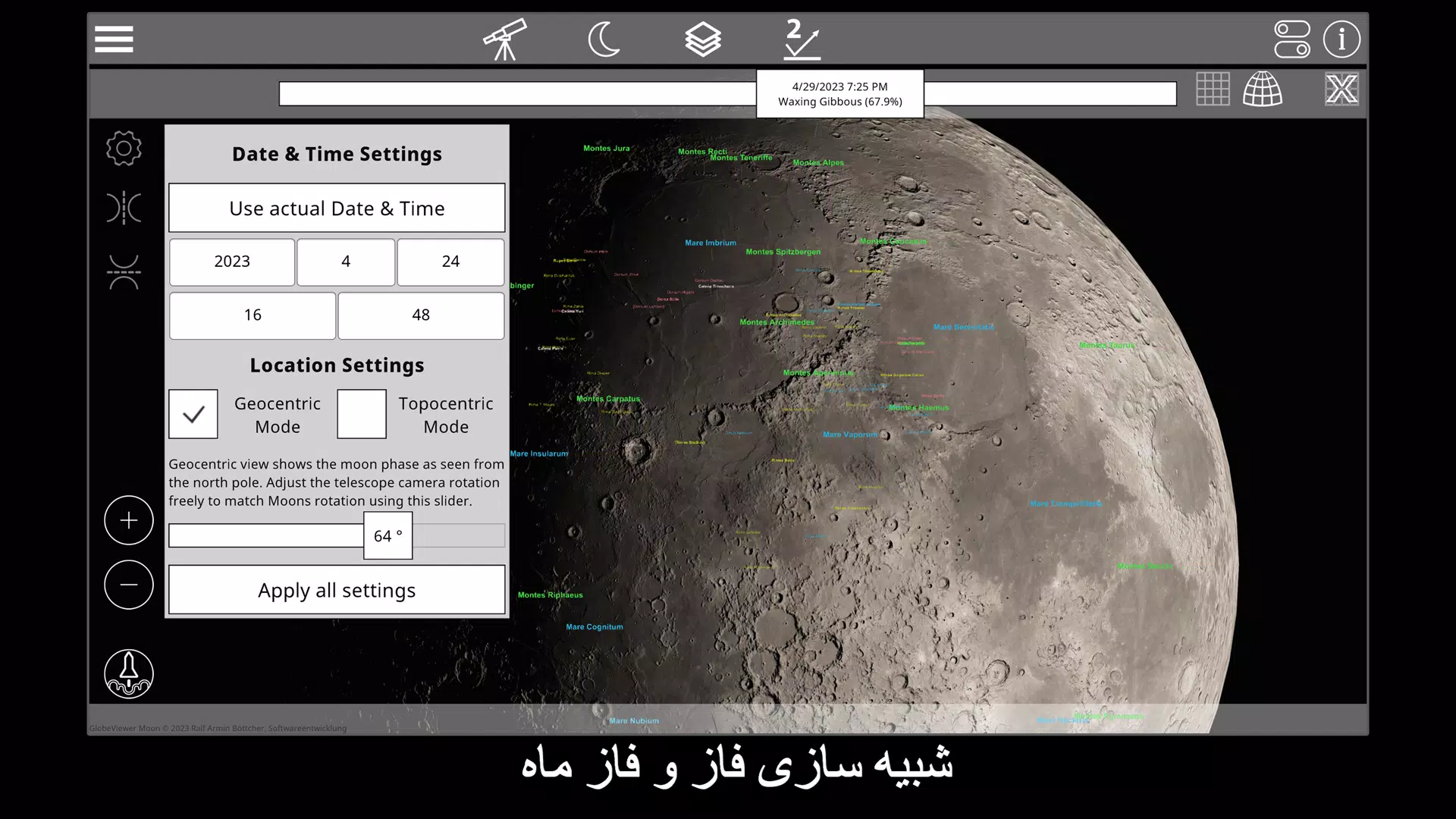This screenshot has width=1456, height=819.
Task: Click the Montes Recti label
Action: tap(702, 152)
